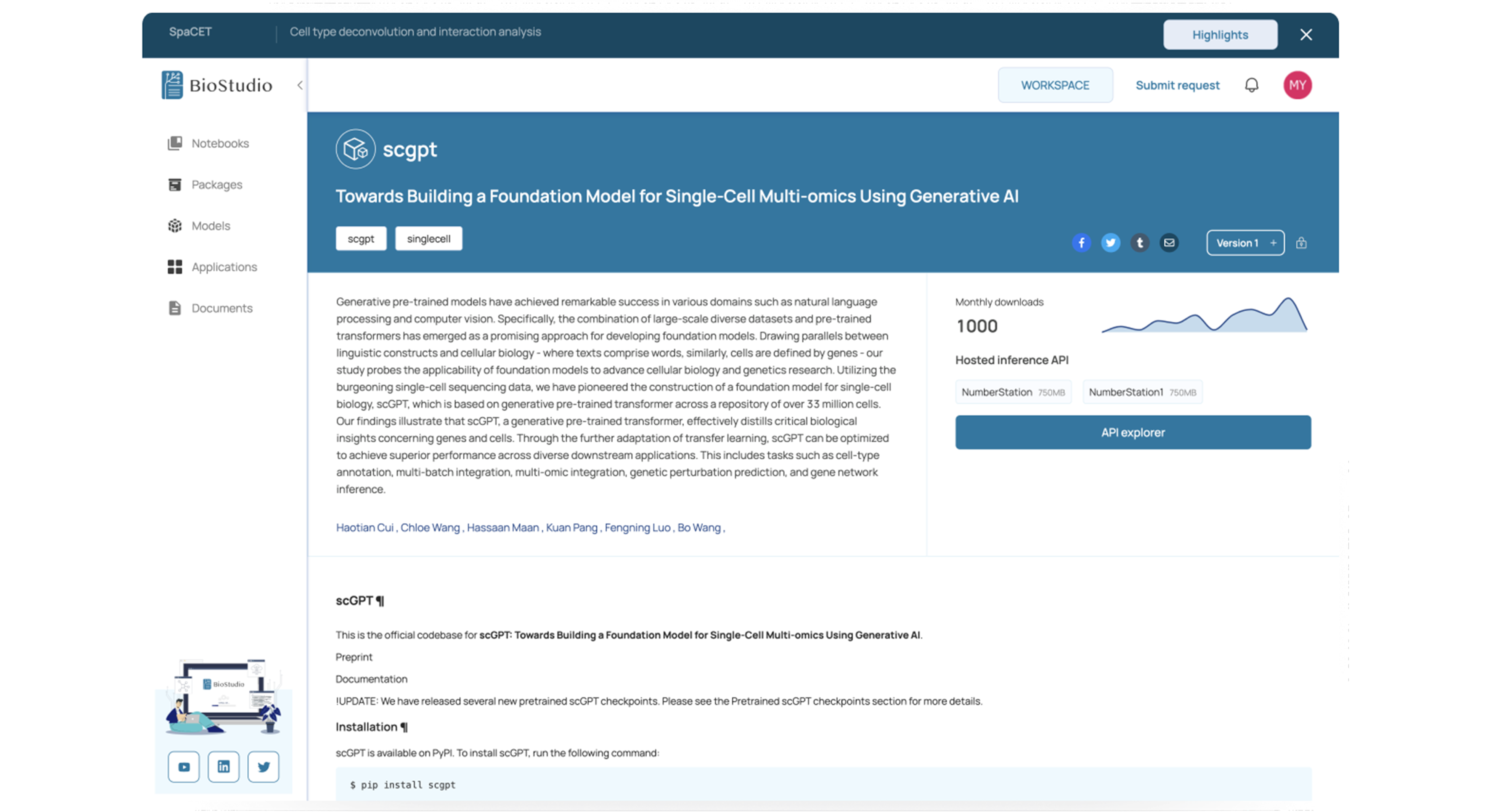Viewport: 1487px width, 812px height.
Task: Click the model title heading text
Action: (677, 196)
